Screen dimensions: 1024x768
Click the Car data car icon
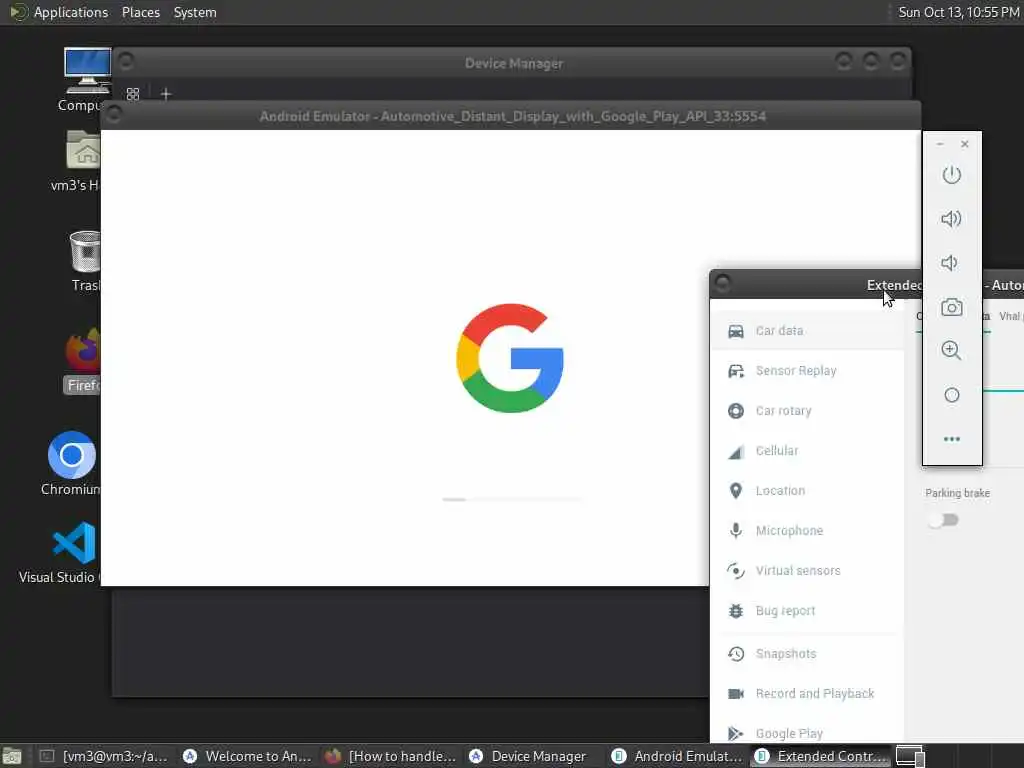click(x=736, y=331)
